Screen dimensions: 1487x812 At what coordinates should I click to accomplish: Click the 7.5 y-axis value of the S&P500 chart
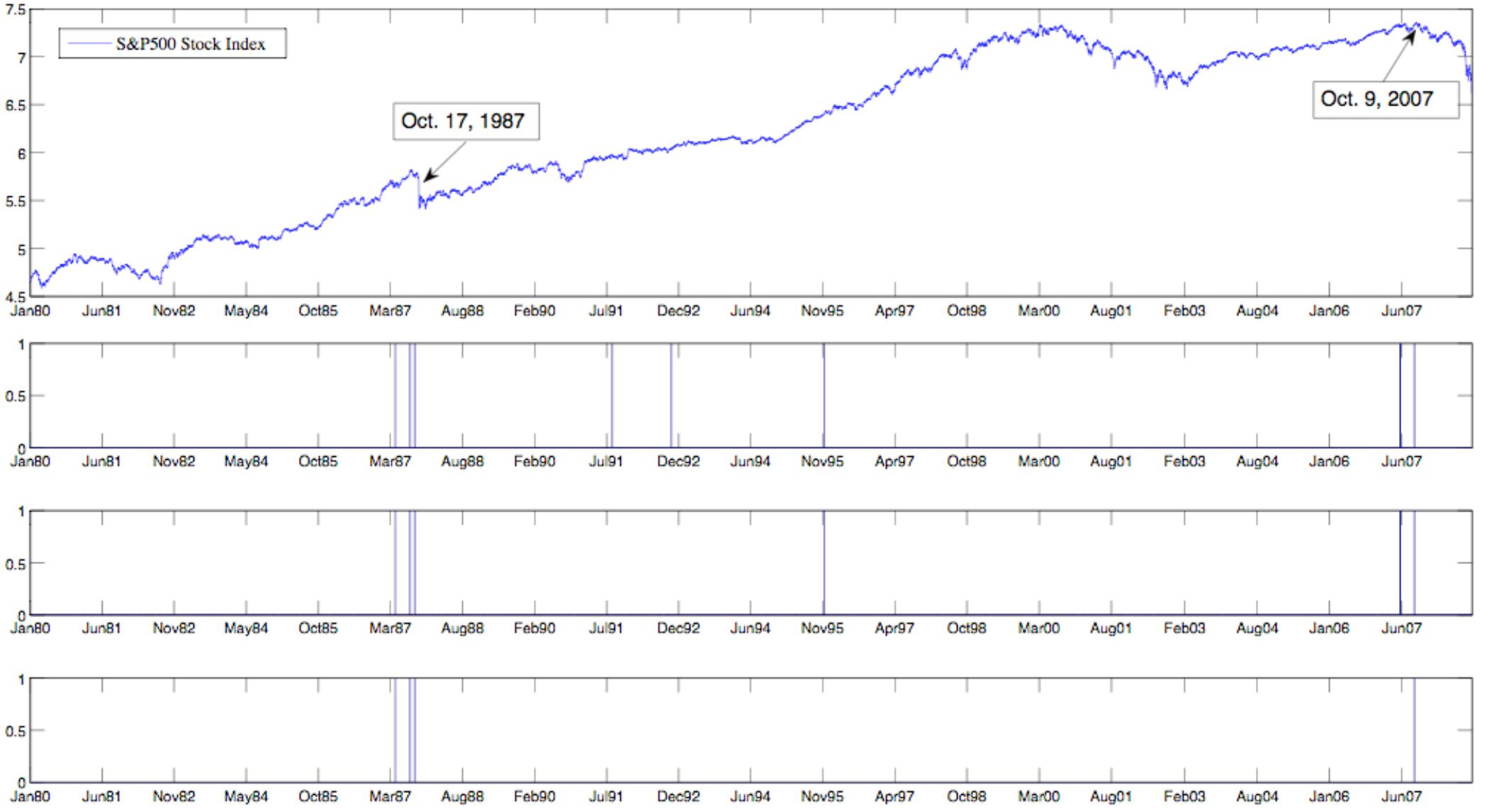tap(16, 10)
